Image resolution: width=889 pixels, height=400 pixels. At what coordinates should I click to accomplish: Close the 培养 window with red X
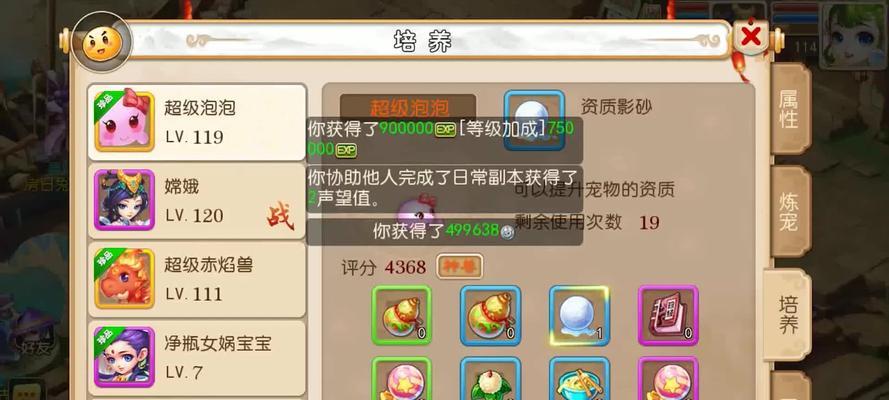(751, 37)
